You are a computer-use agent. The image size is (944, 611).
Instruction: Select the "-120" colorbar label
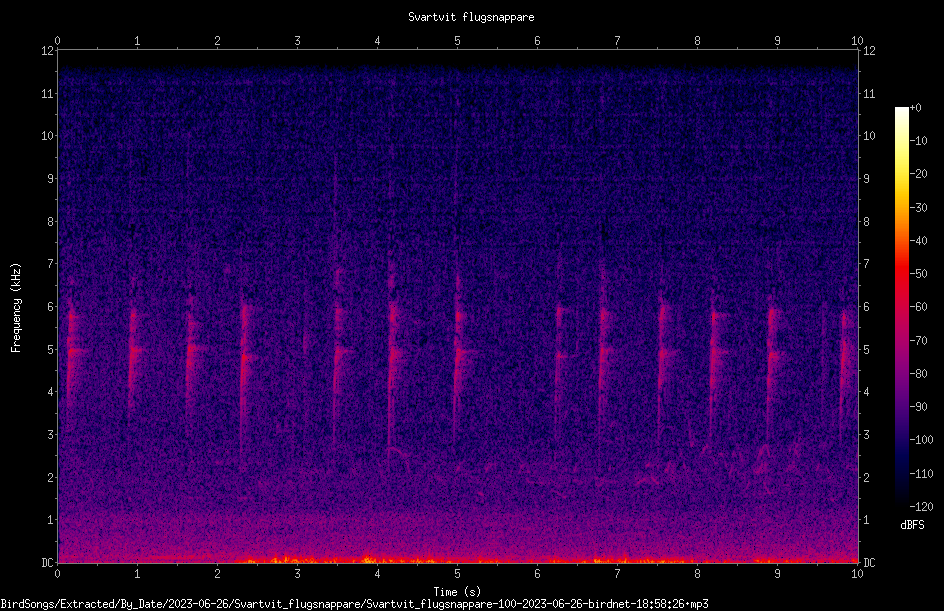[922, 507]
